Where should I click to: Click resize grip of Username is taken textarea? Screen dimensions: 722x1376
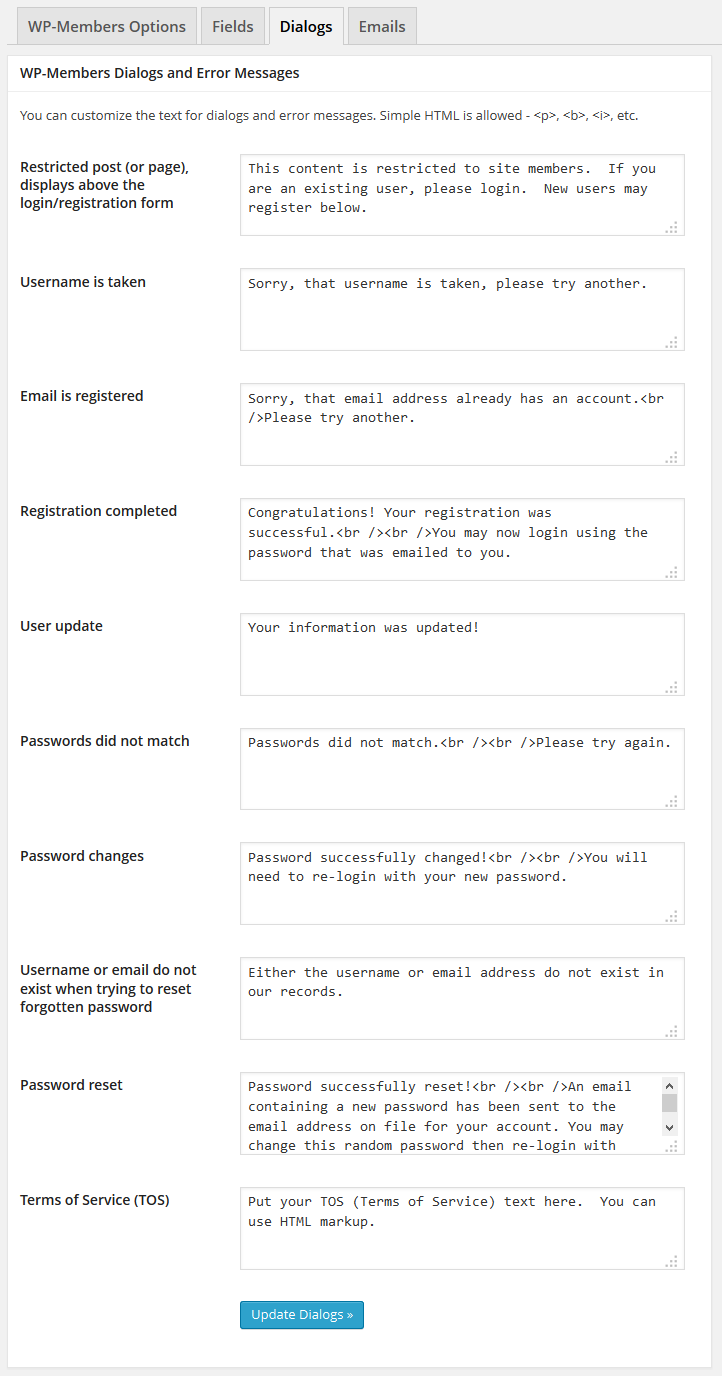tap(672, 342)
